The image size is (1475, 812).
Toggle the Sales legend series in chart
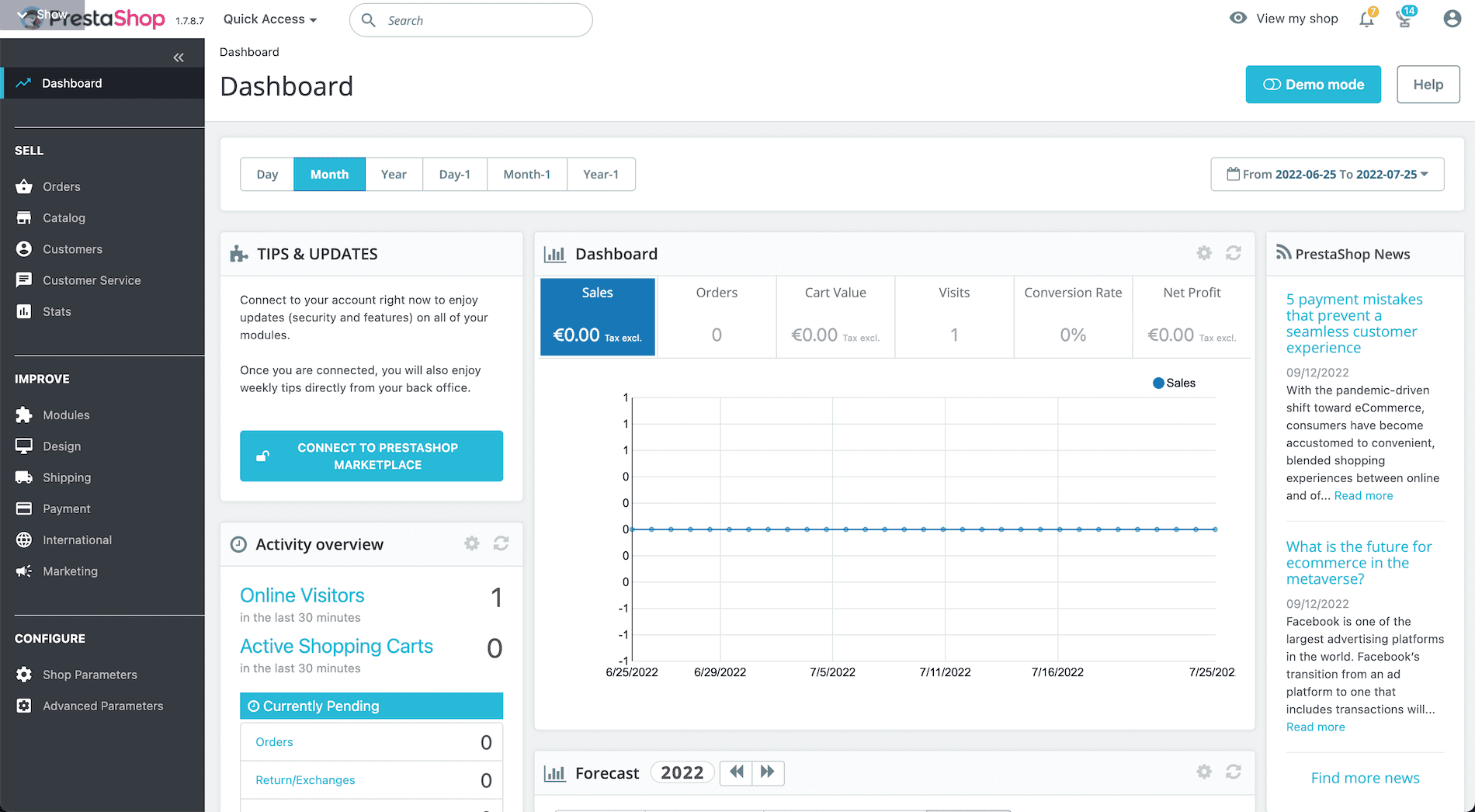(x=1174, y=383)
